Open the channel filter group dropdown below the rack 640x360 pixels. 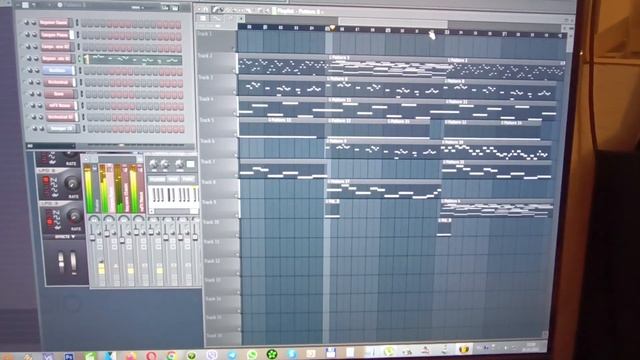(51, 145)
